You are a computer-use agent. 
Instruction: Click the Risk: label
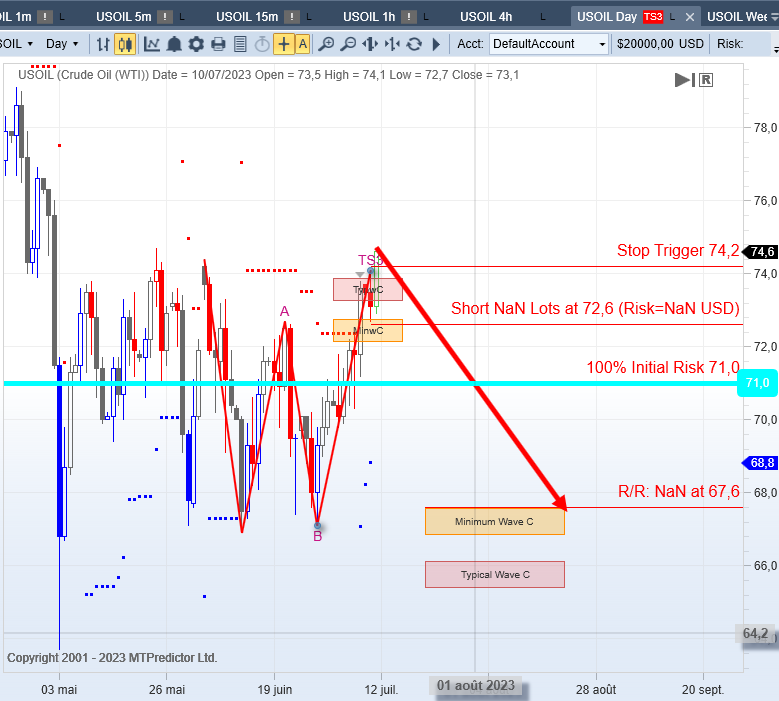pyautogui.click(x=730, y=44)
